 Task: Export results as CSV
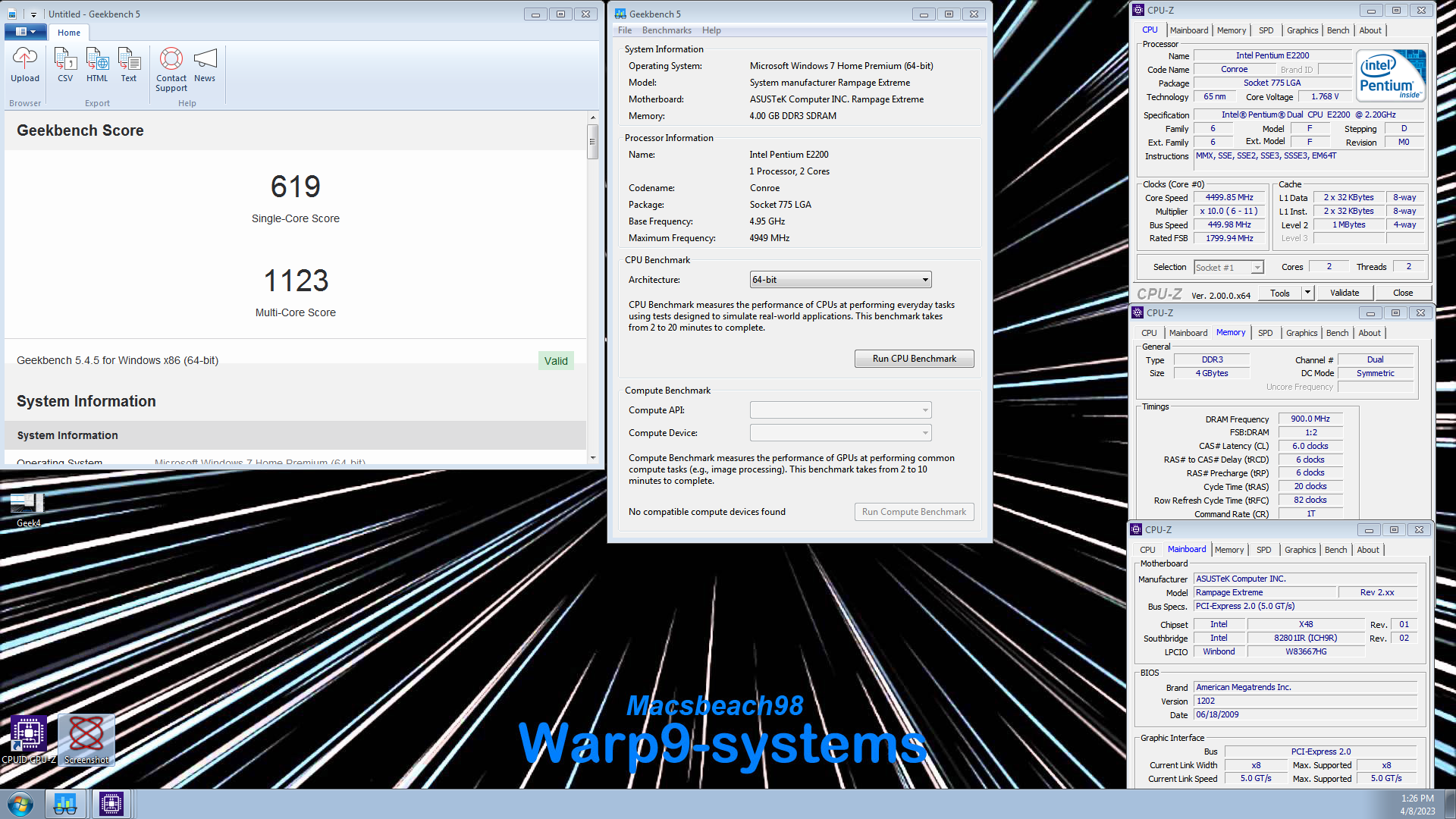click(65, 64)
